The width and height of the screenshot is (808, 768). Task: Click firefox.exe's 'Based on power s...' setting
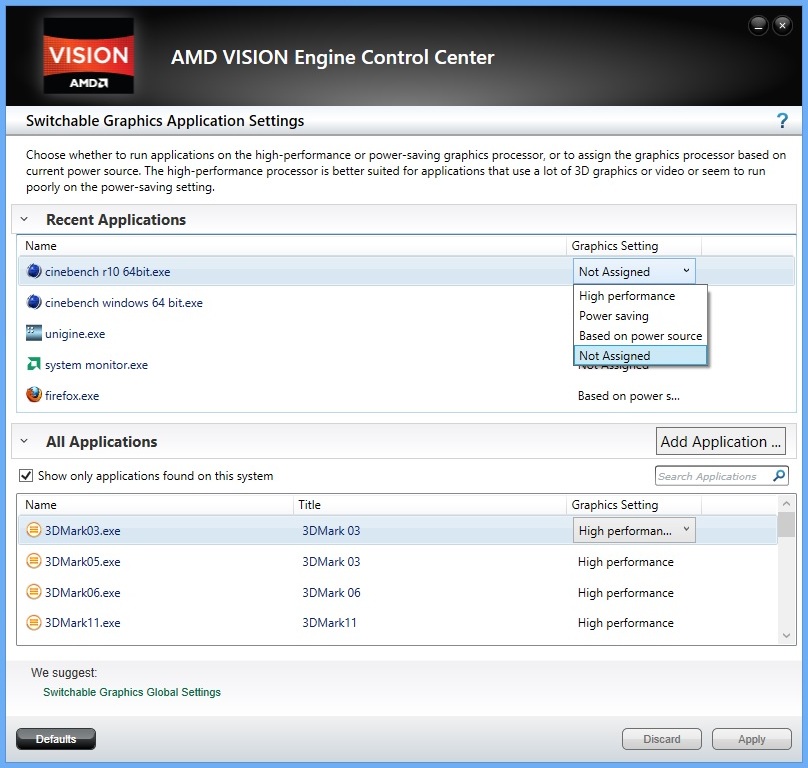(x=629, y=396)
